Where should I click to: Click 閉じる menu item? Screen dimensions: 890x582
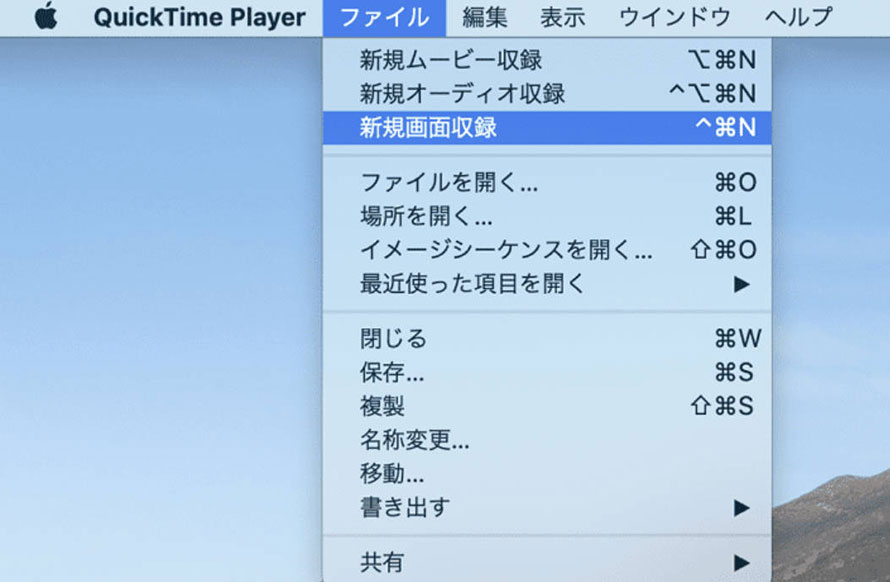(547, 338)
